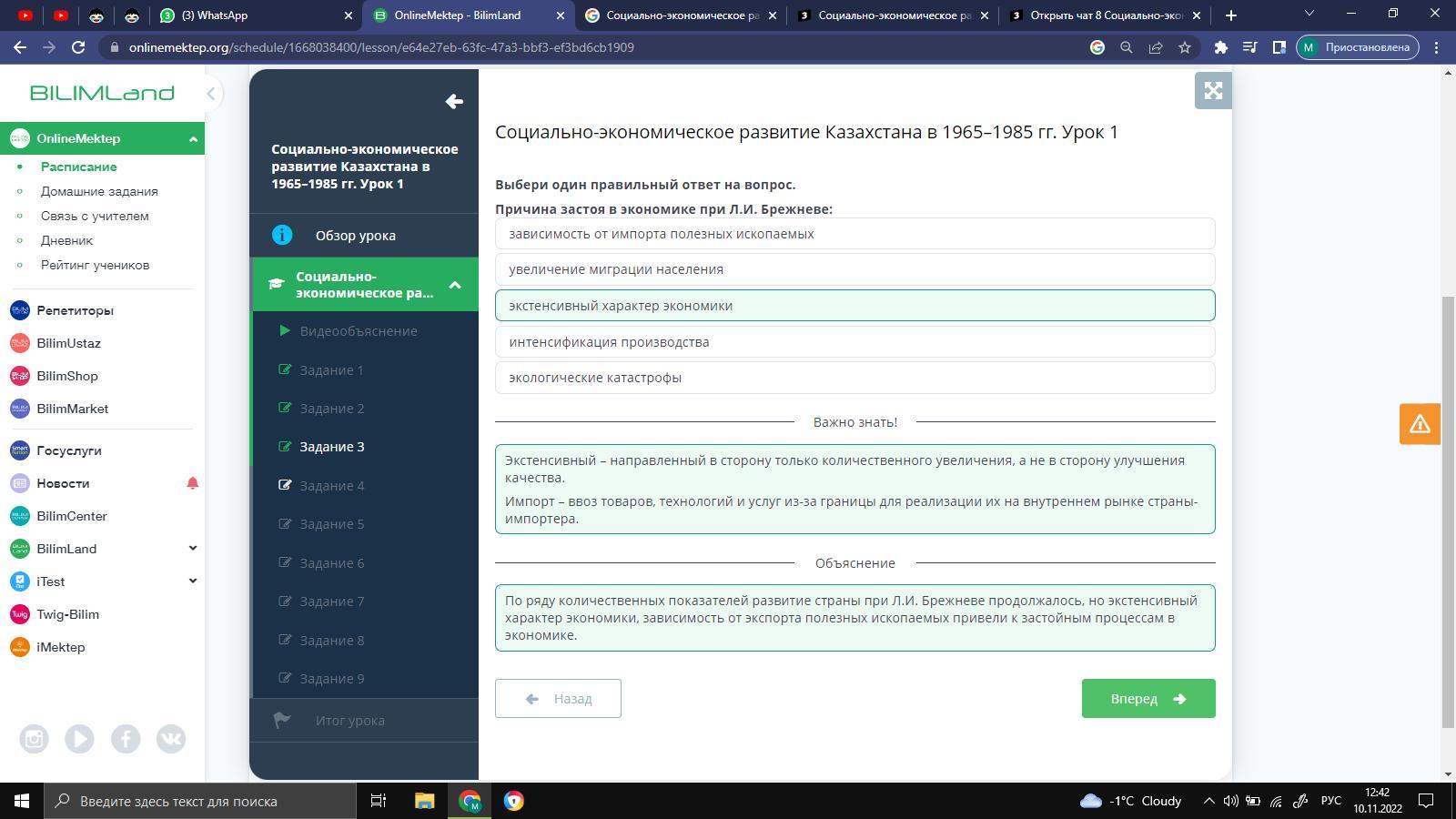Open the weather widget on the taskbar
This screenshot has width=1456, height=819.
tap(1129, 801)
